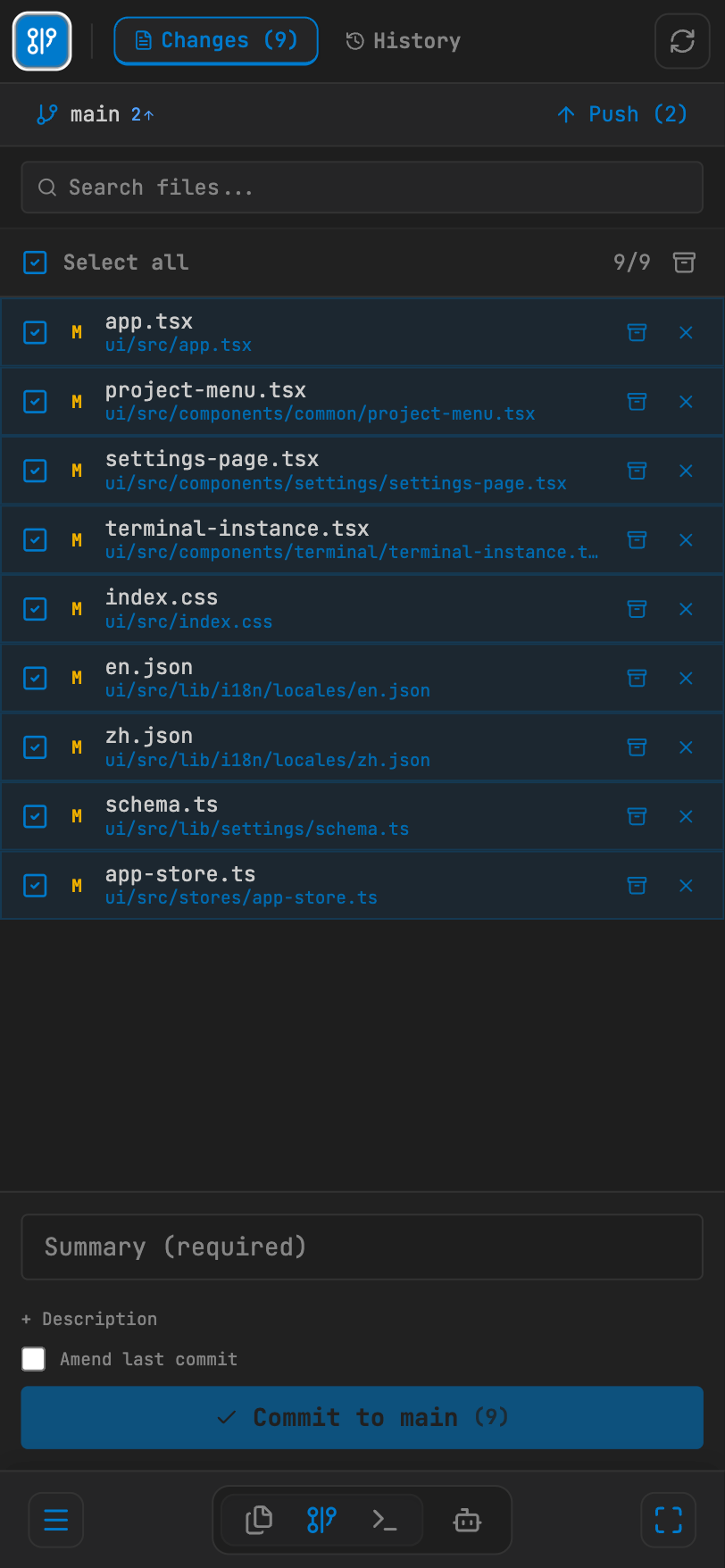725x1568 pixels.
Task: Focus the Search files input
Action: (362, 188)
